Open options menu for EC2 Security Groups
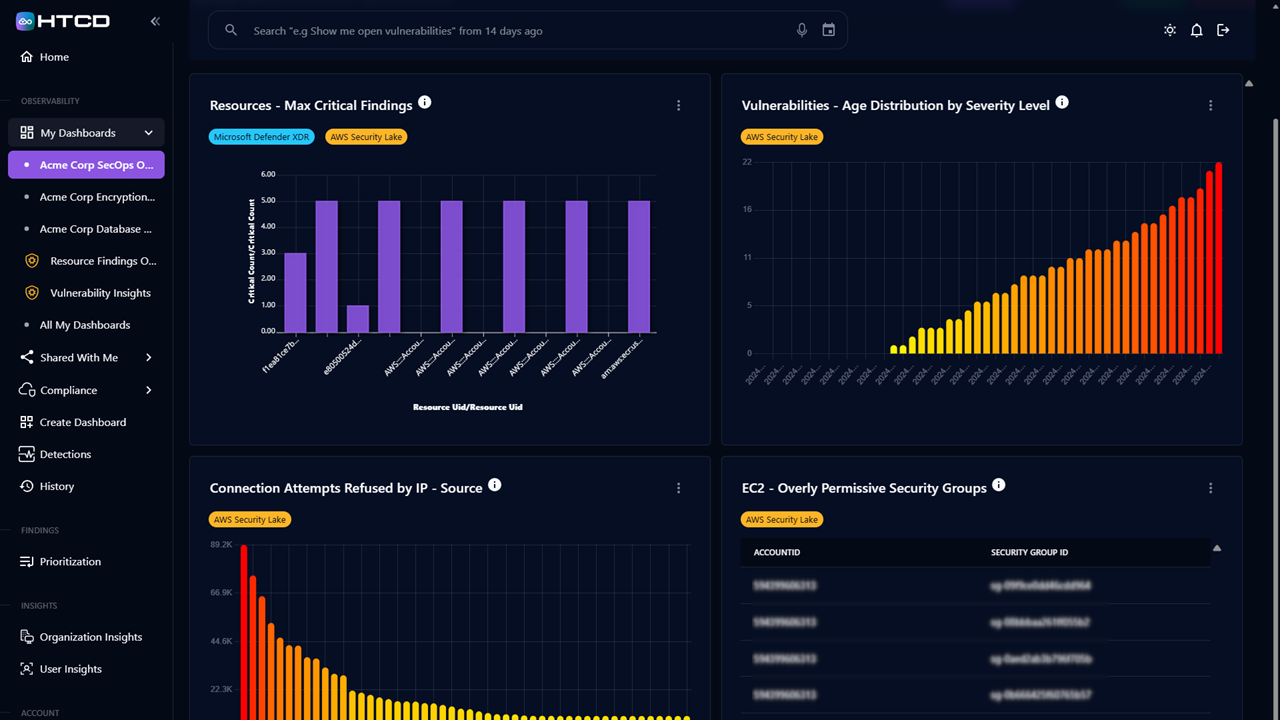 (x=1211, y=489)
